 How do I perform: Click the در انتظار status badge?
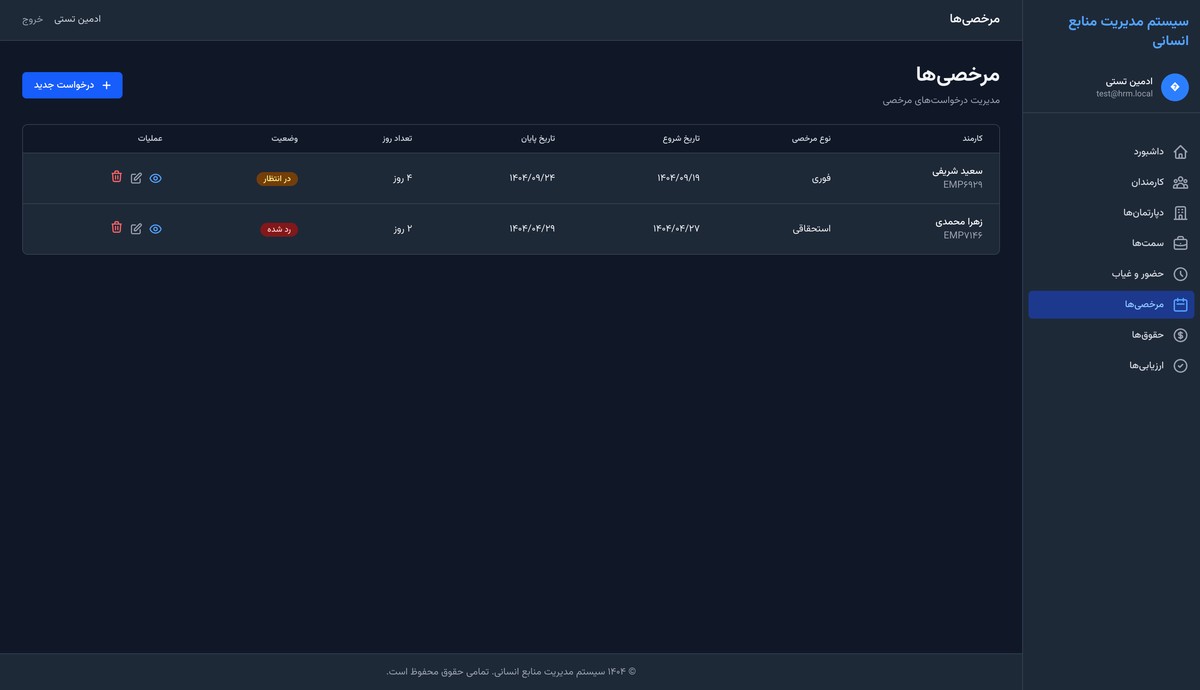click(x=277, y=179)
